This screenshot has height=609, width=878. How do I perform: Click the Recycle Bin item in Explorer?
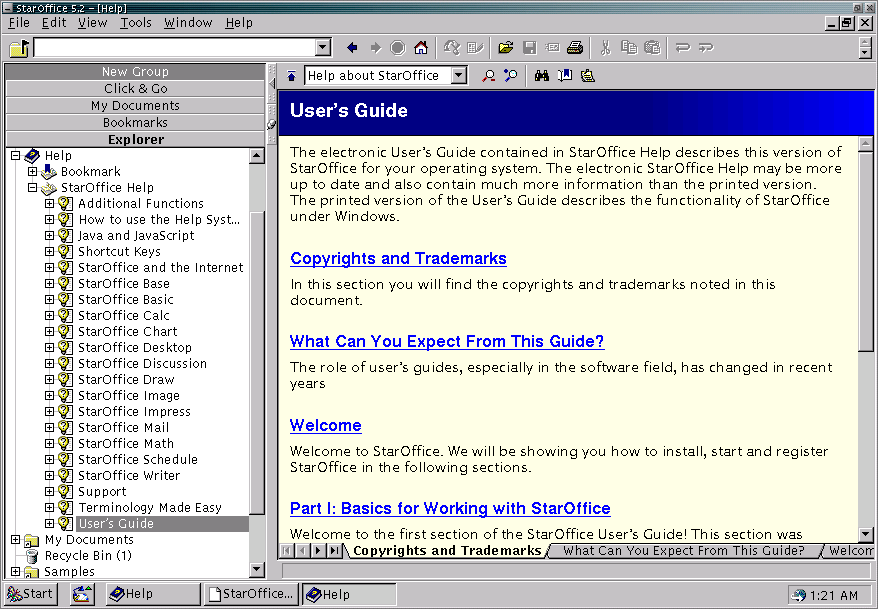pos(88,555)
